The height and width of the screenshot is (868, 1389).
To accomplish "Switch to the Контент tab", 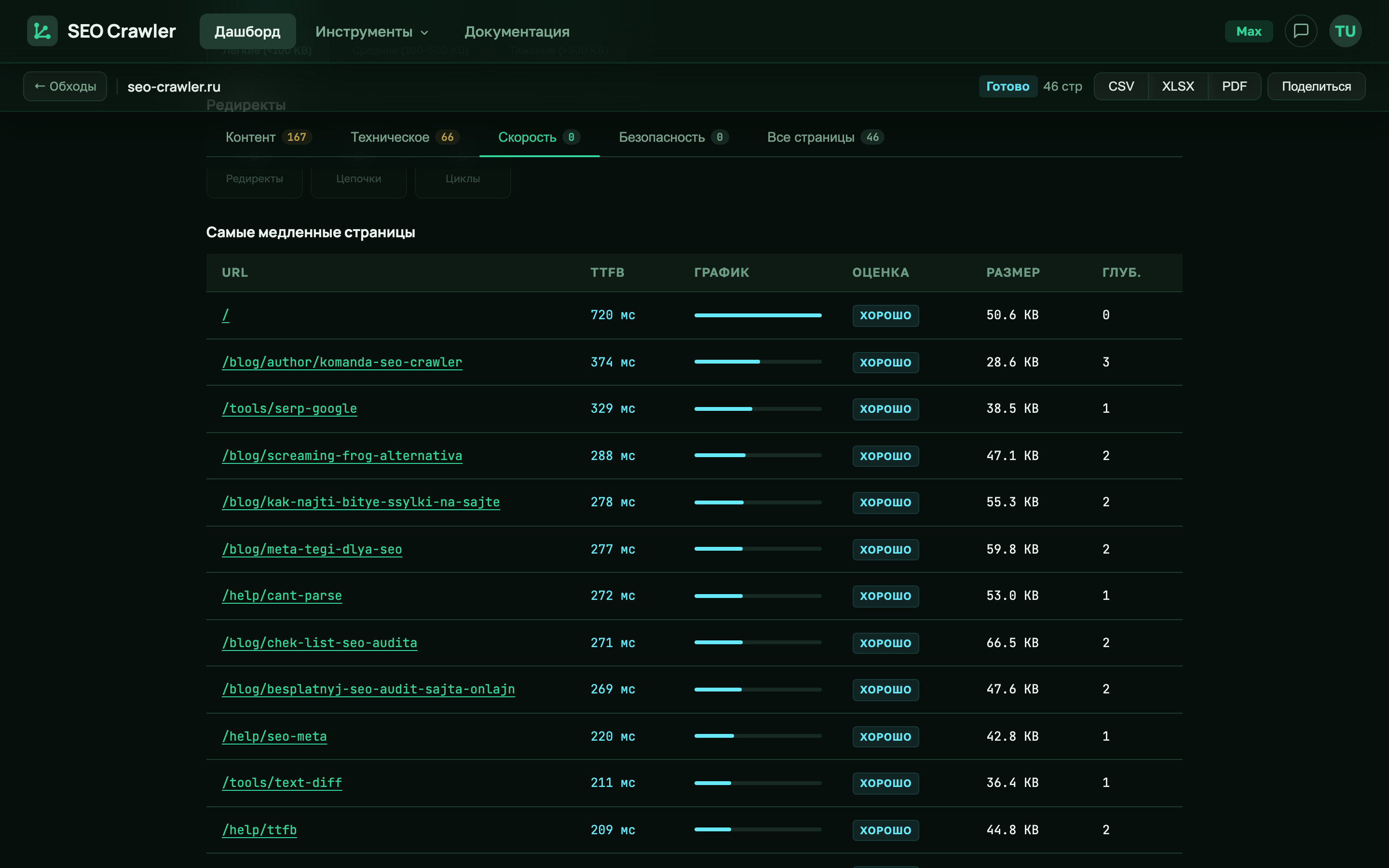I will coord(268,137).
